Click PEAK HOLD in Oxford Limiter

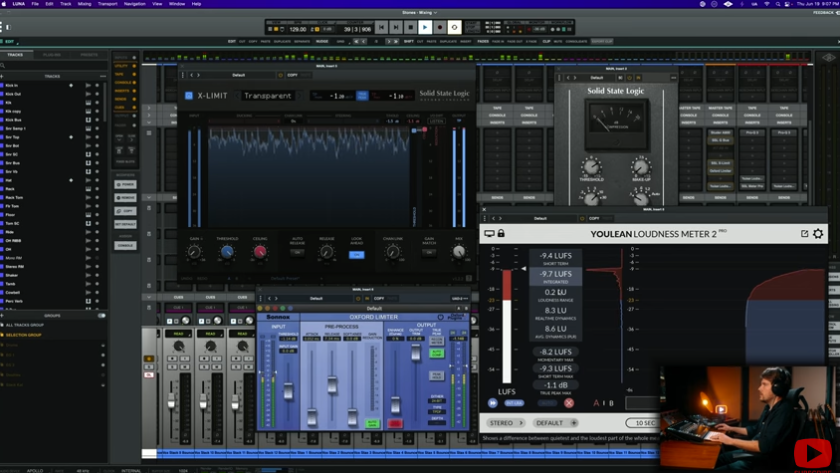coord(437,376)
